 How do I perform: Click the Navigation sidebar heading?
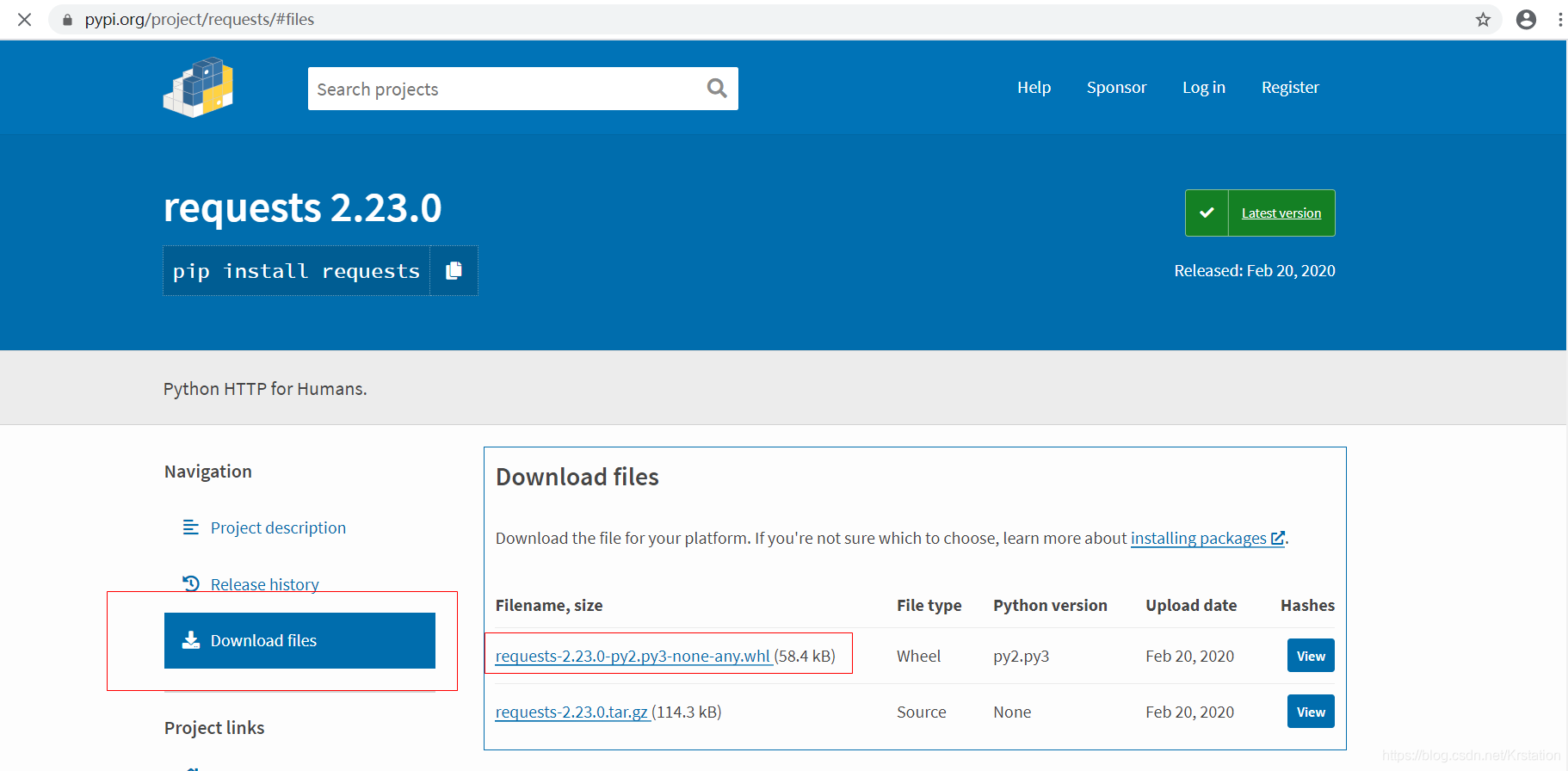click(208, 472)
